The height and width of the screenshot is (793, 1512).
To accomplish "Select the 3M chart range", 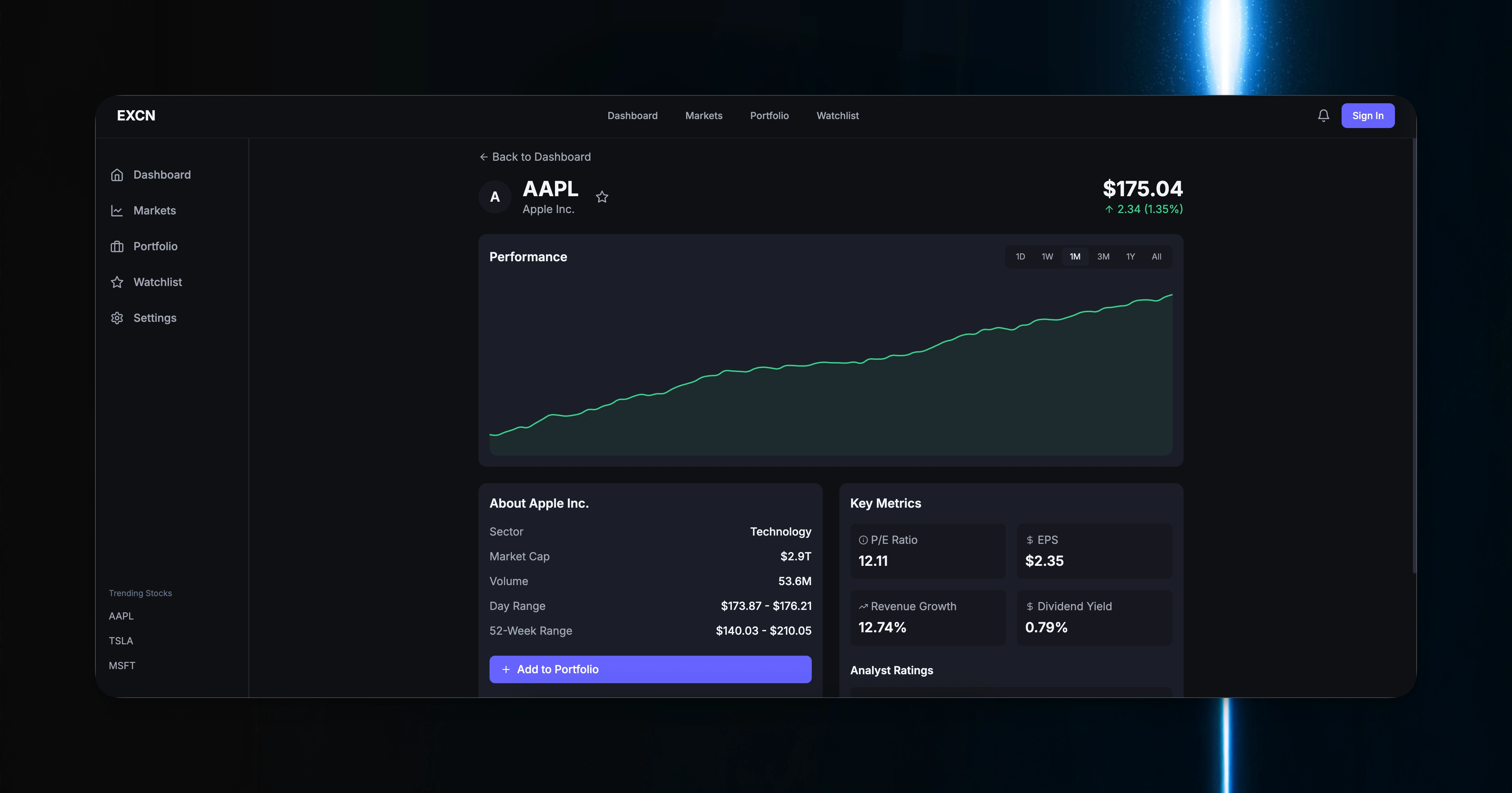I will tap(1103, 256).
